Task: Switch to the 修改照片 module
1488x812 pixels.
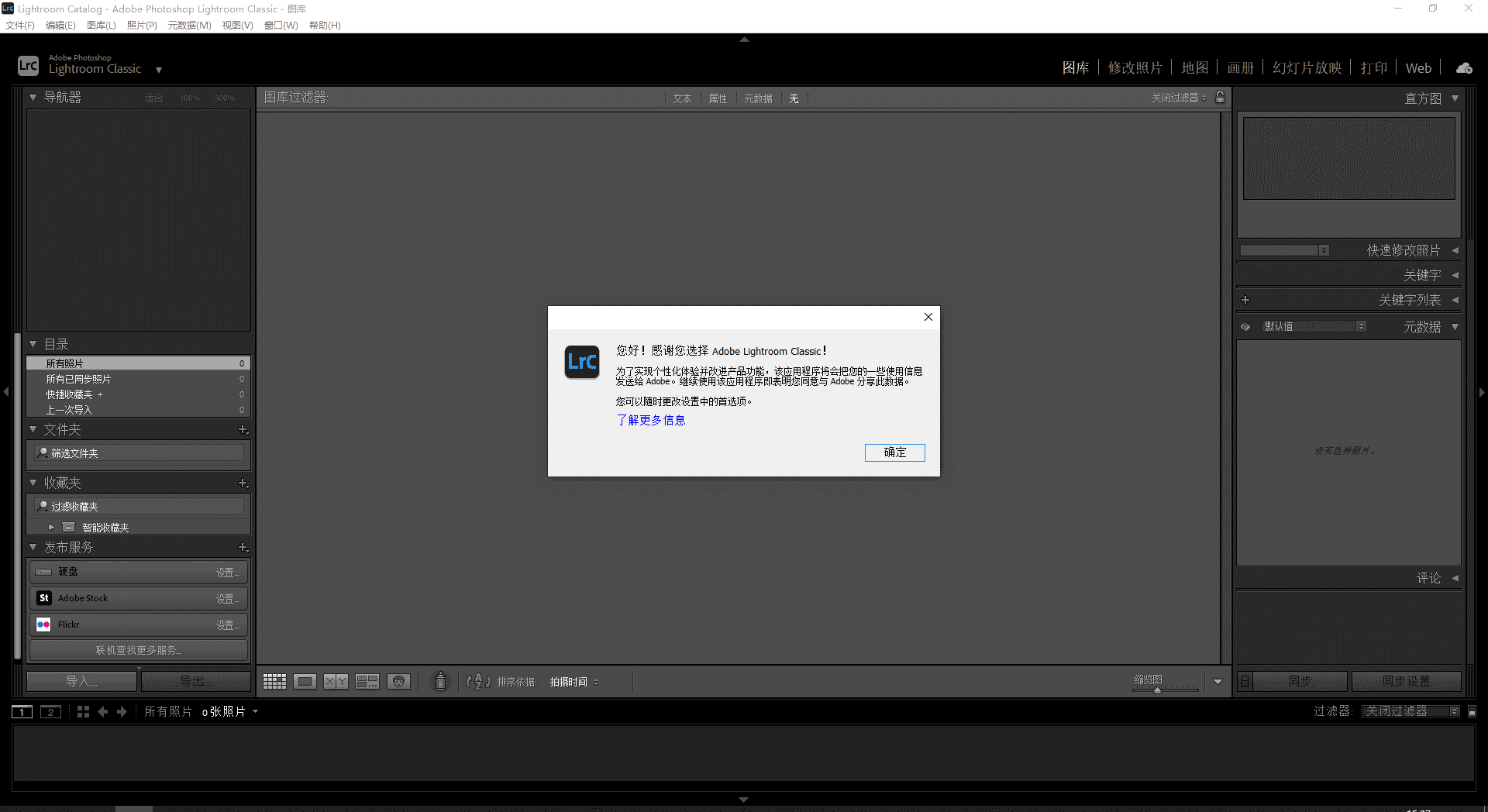Action: (1135, 67)
